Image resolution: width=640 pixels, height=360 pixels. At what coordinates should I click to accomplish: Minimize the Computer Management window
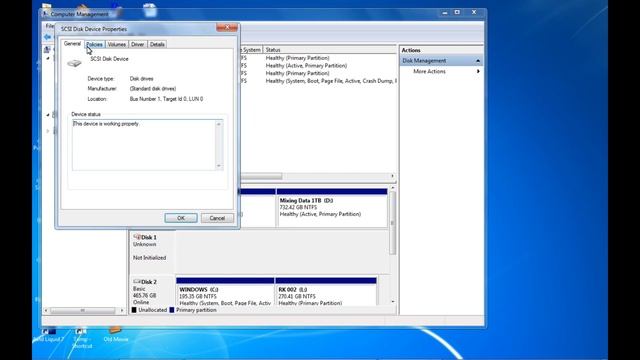[445, 13]
